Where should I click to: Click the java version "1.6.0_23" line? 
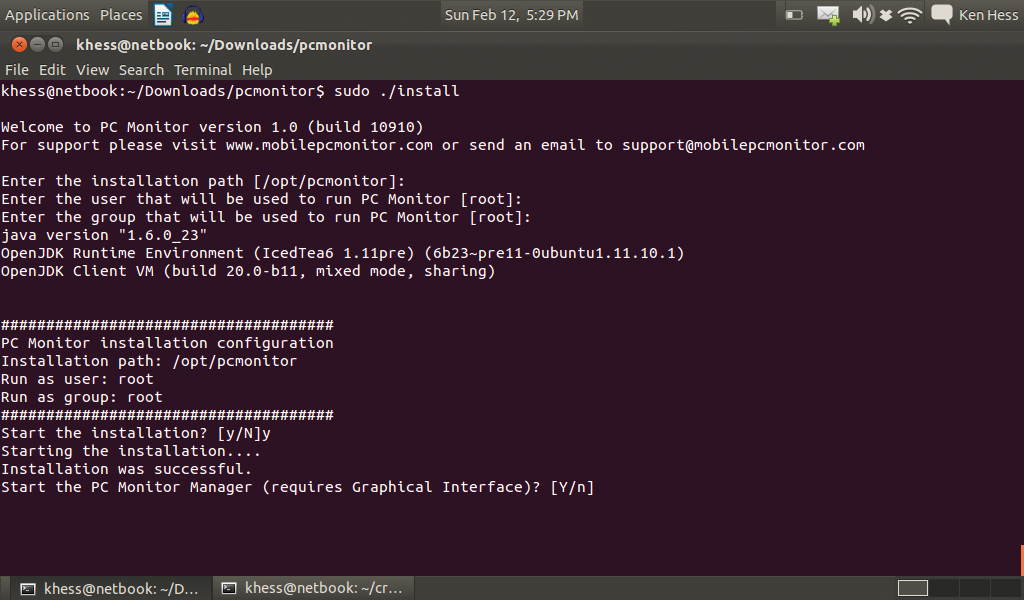coord(104,235)
